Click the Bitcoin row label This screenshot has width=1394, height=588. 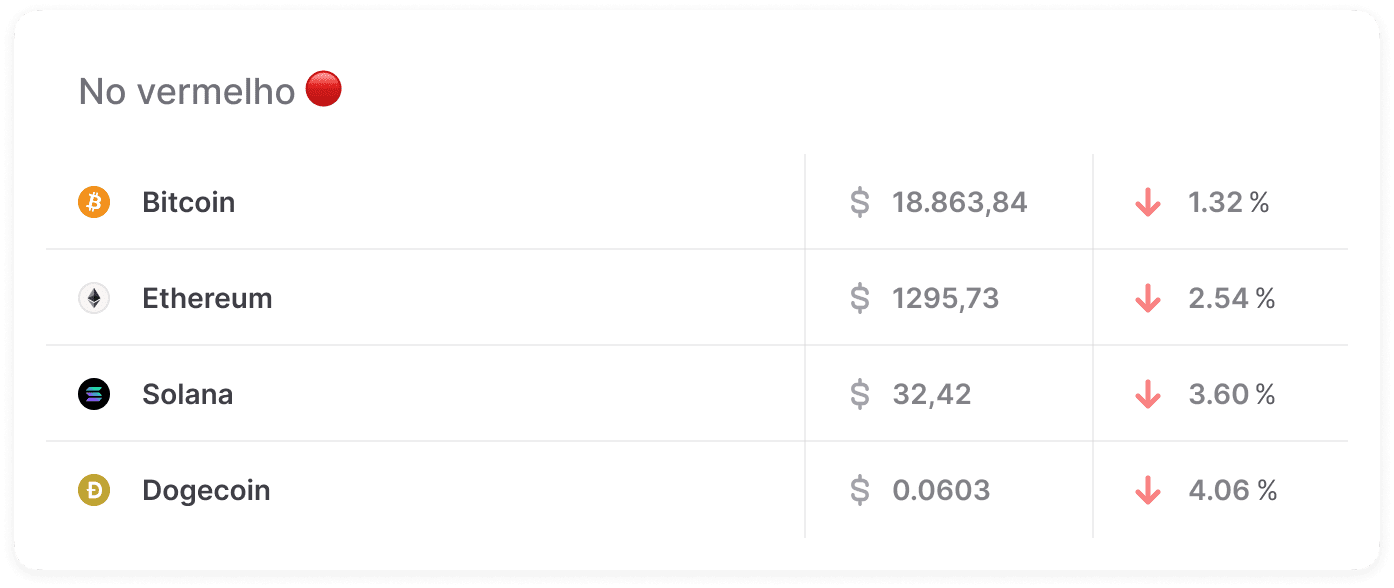click(189, 202)
